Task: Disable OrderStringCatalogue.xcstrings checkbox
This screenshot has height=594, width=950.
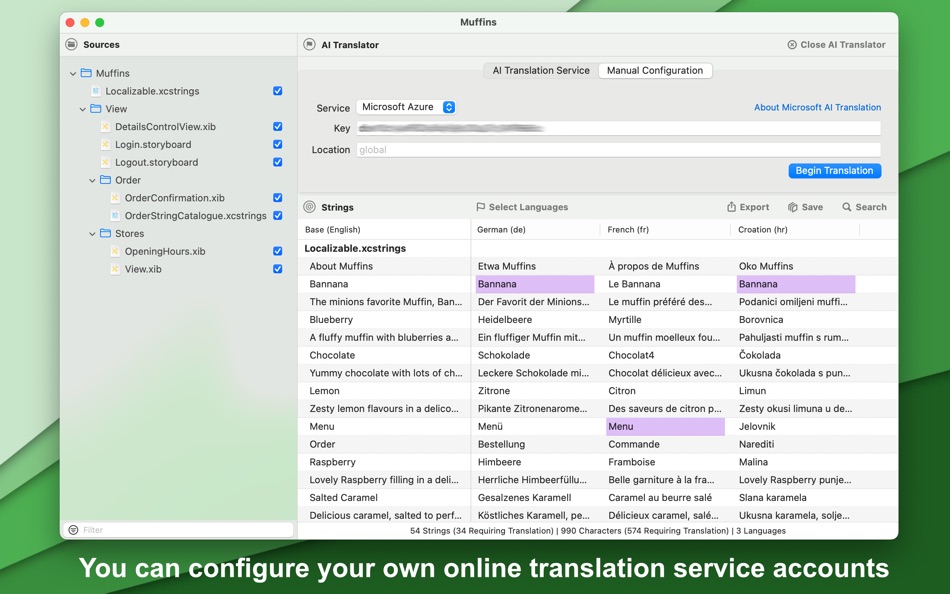Action: [x=277, y=216]
